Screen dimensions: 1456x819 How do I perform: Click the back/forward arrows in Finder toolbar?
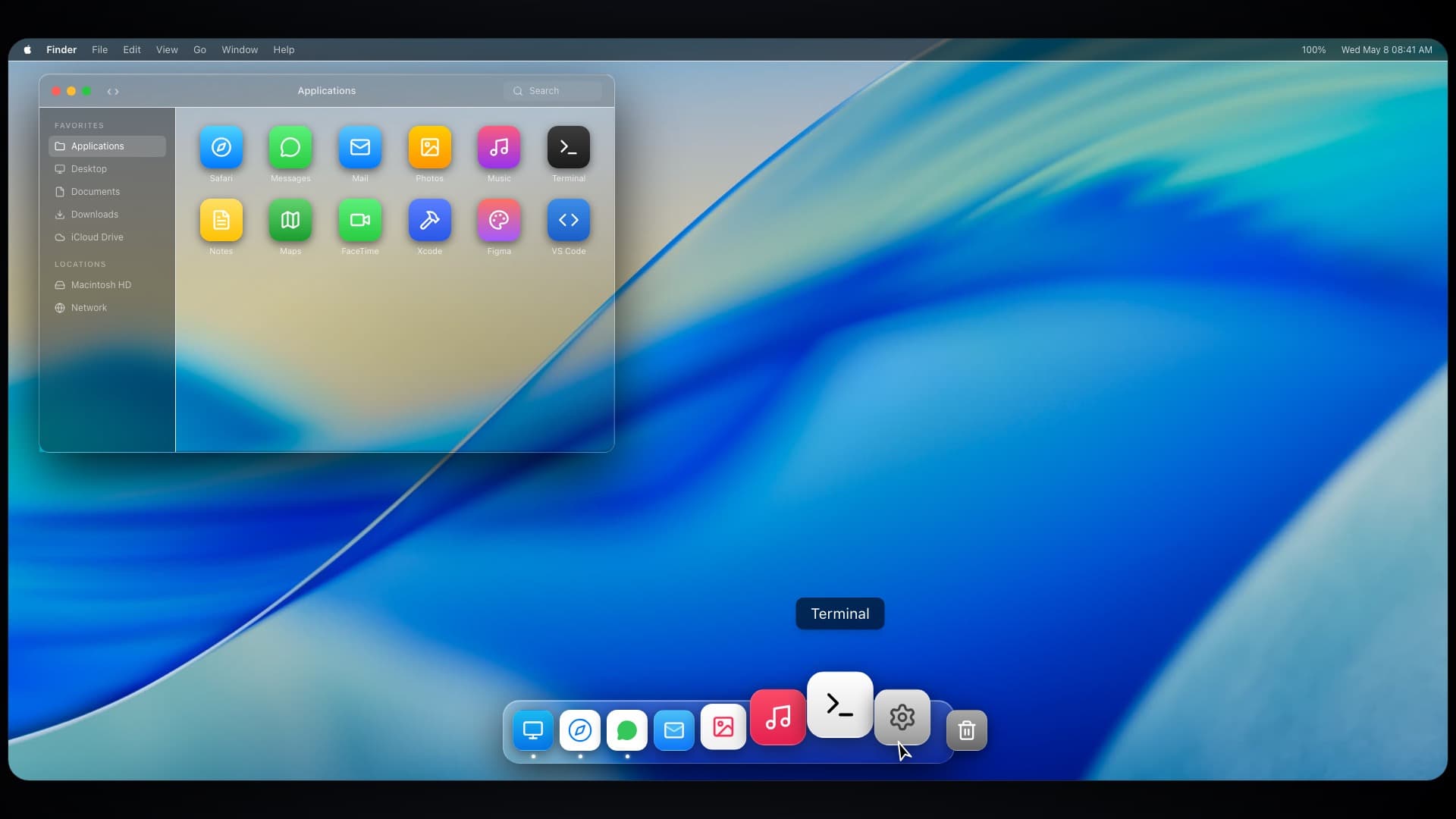(113, 92)
